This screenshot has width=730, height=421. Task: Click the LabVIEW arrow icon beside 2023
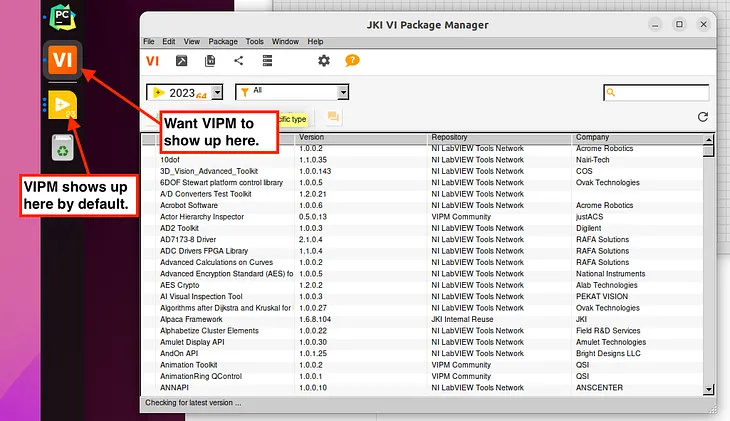158,93
